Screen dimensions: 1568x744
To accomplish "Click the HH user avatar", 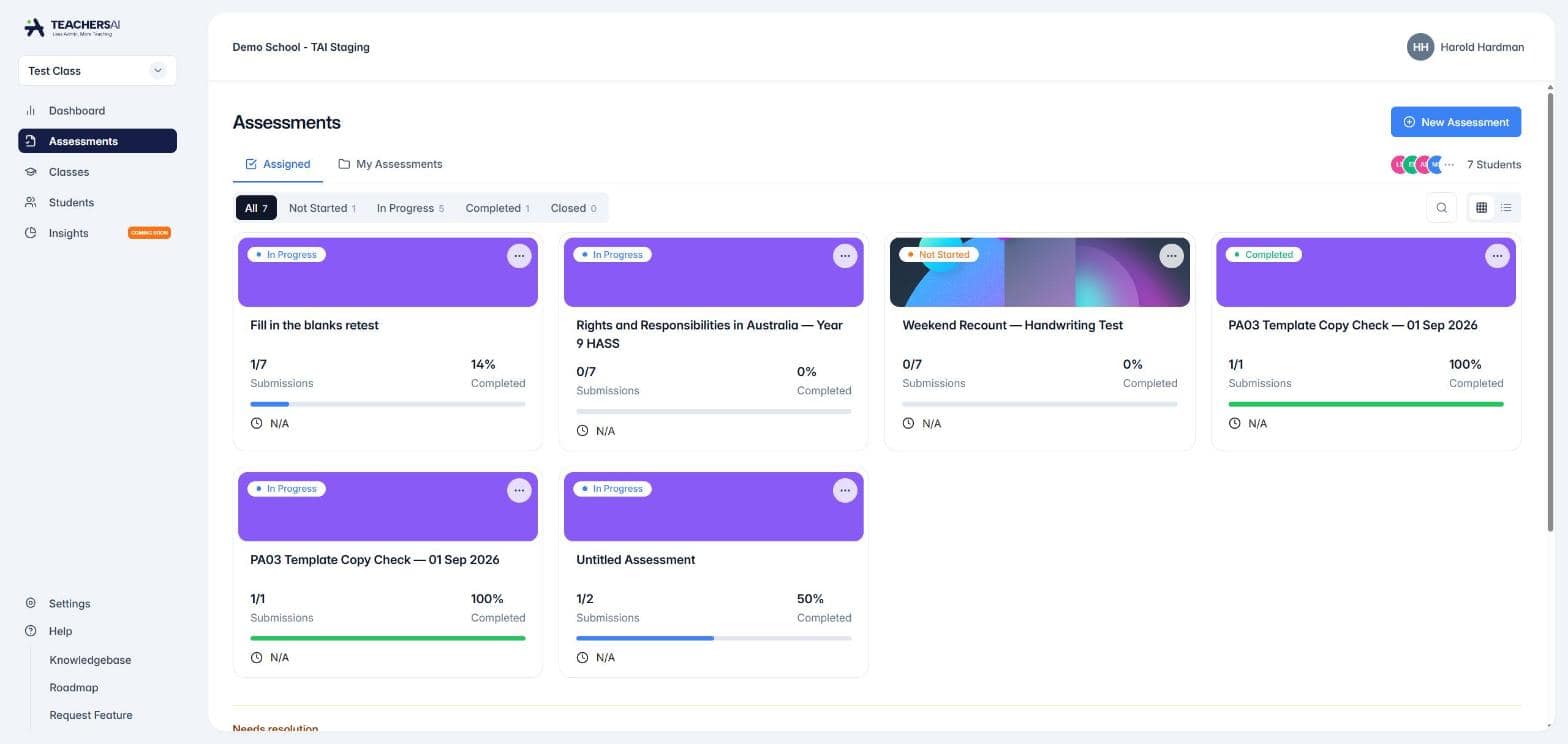I will pyautogui.click(x=1420, y=47).
